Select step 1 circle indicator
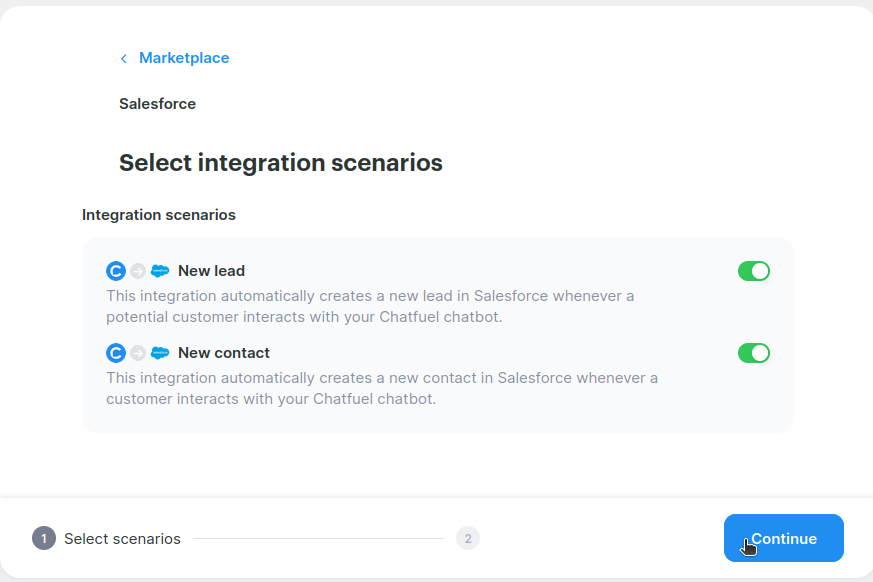Viewport: 873px width, 582px height. click(x=44, y=539)
